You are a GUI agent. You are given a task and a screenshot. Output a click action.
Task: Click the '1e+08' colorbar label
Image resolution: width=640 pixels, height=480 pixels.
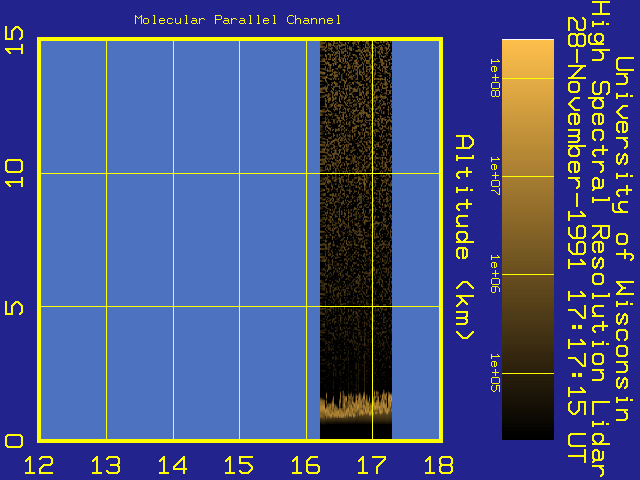pyautogui.click(x=495, y=78)
